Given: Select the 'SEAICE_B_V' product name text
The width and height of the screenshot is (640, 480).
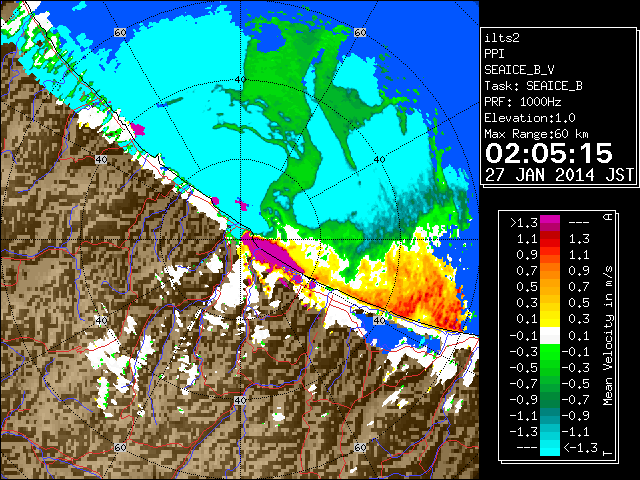Looking at the screenshot, I should 519,70.
